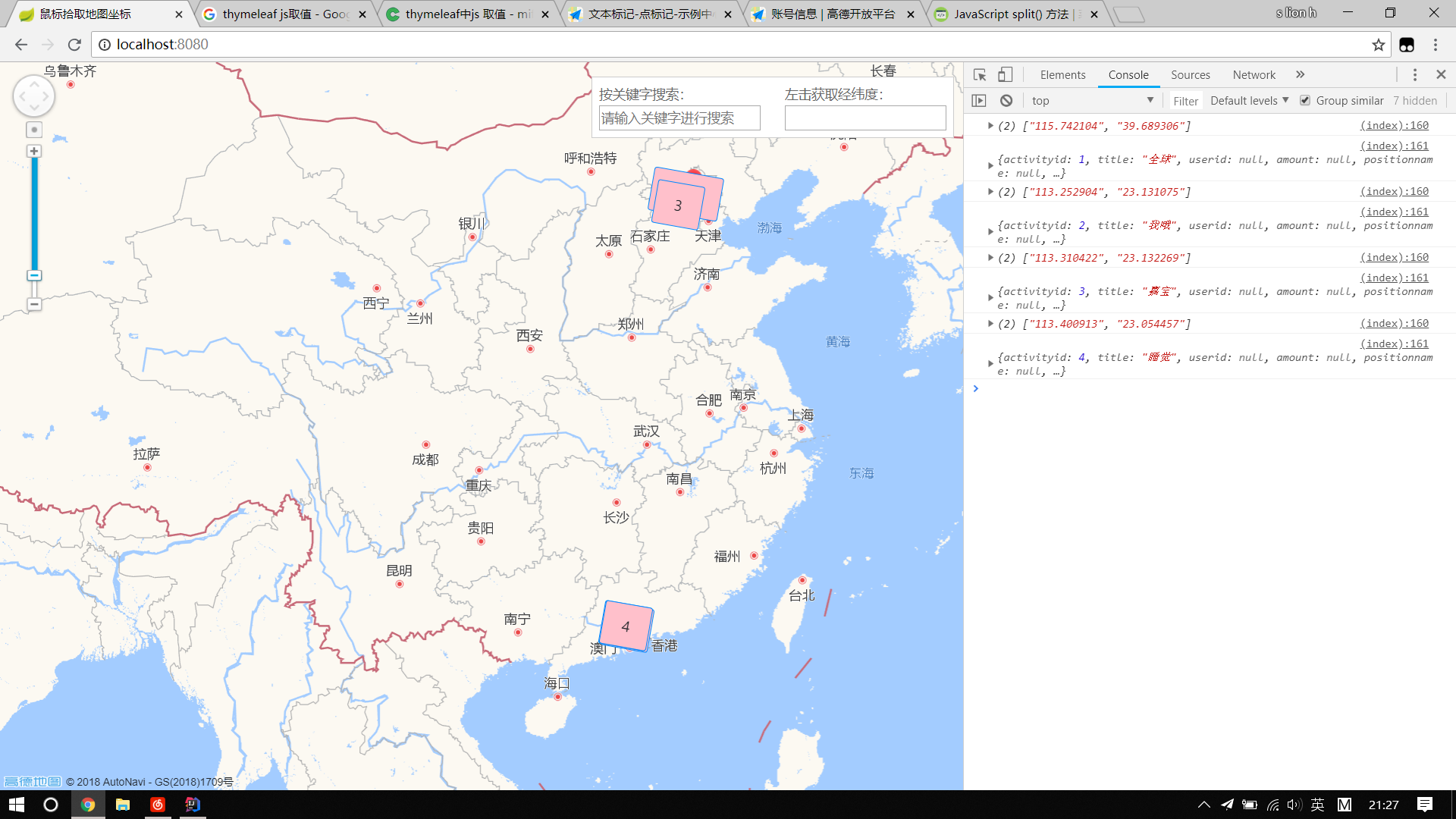This screenshot has height=819, width=1456.
Task: Open the Default levels dropdown
Action: [1249, 100]
